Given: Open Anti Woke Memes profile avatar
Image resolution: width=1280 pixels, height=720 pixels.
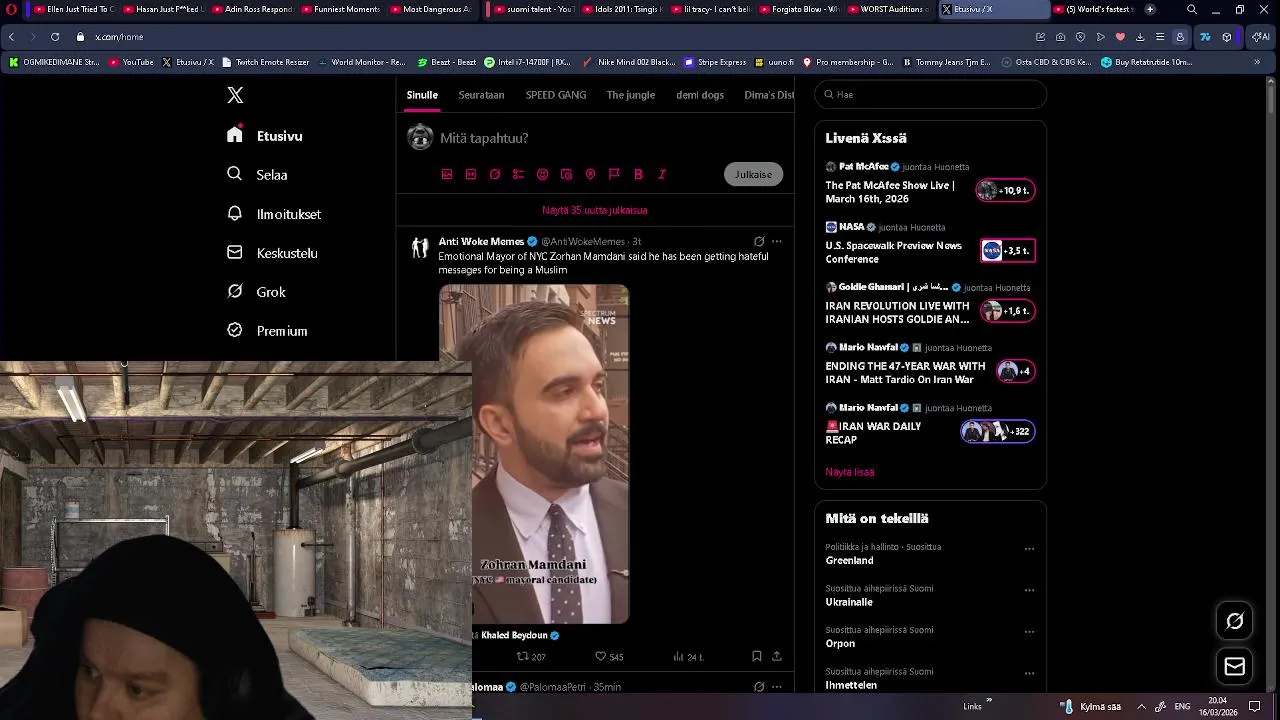Looking at the screenshot, I should [x=420, y=247].
